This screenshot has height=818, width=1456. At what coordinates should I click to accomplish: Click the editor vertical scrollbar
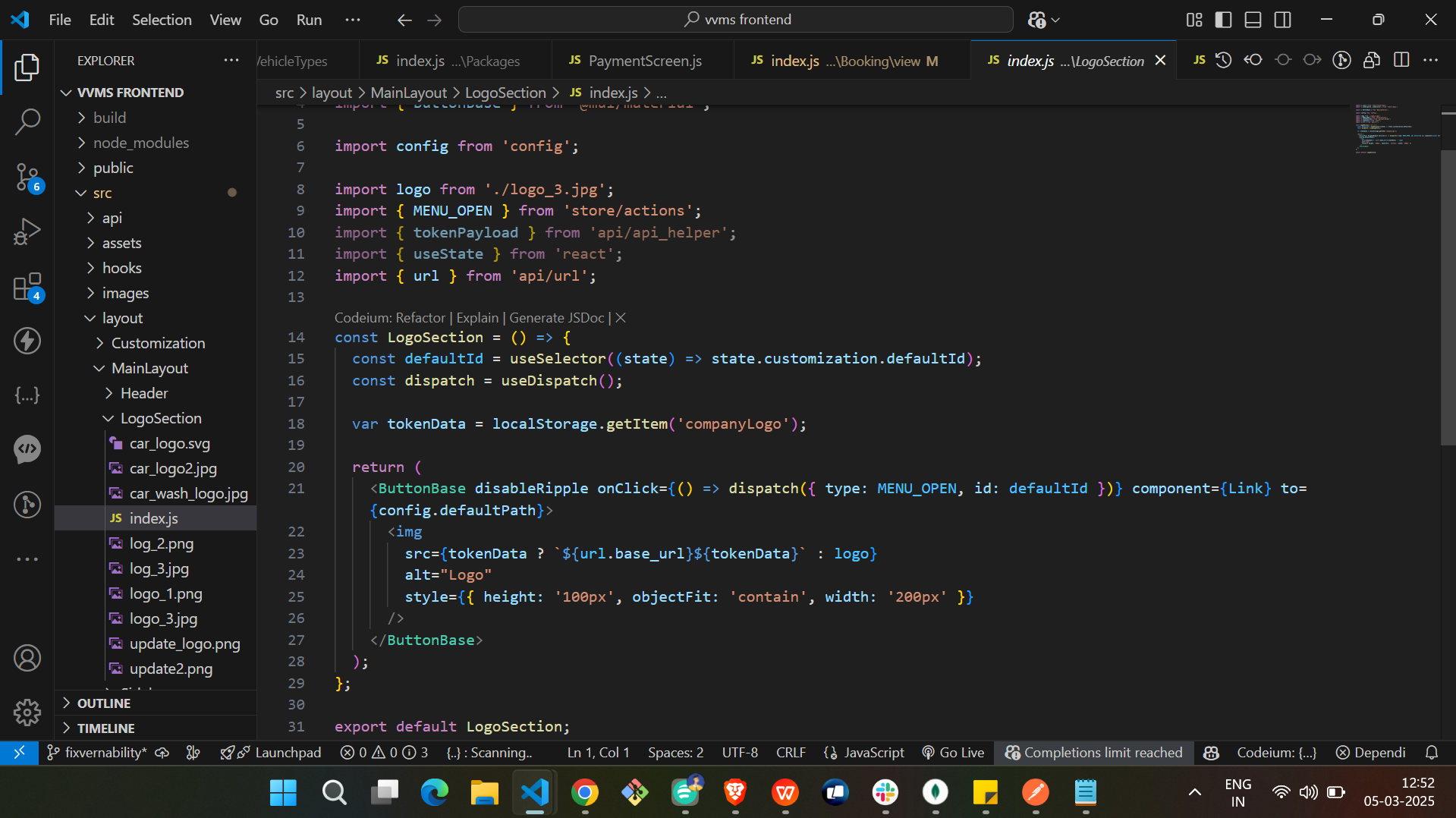coord(1447,296)
